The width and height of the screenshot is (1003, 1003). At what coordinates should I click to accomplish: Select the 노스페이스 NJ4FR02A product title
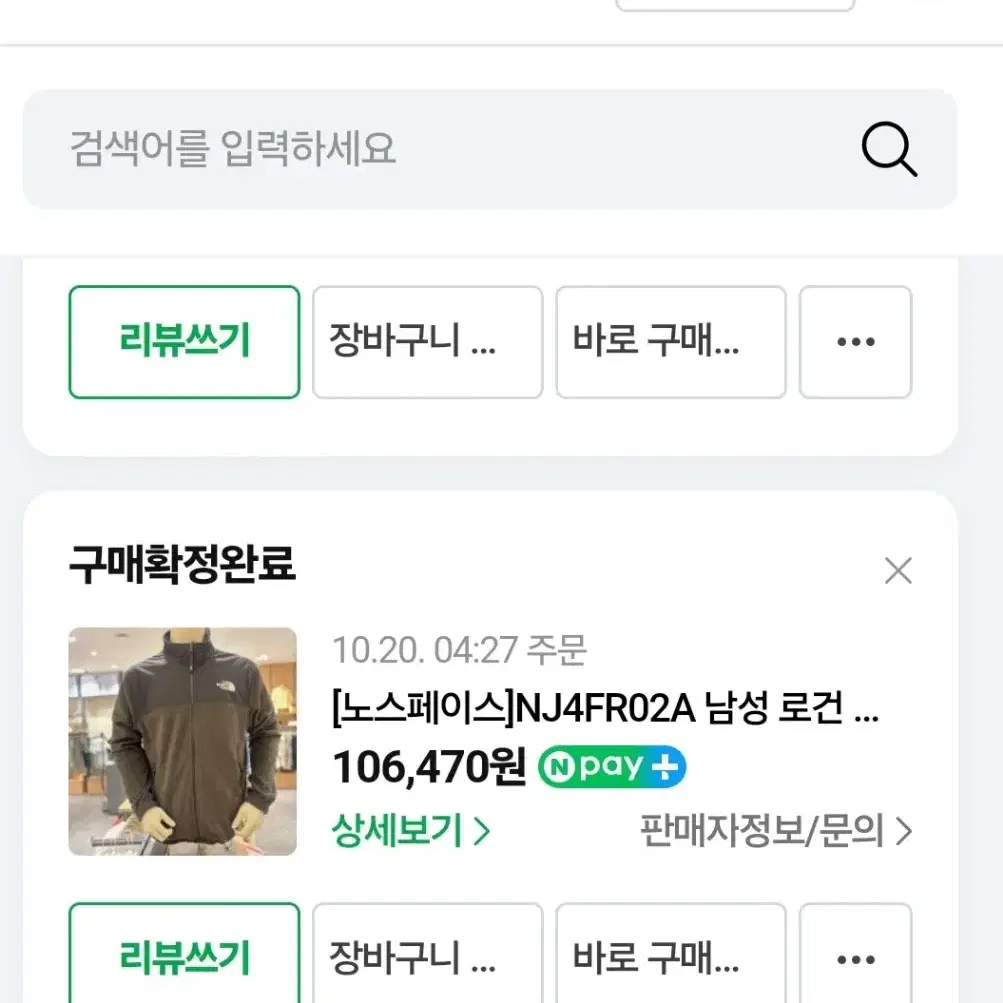tap(605, 710)
